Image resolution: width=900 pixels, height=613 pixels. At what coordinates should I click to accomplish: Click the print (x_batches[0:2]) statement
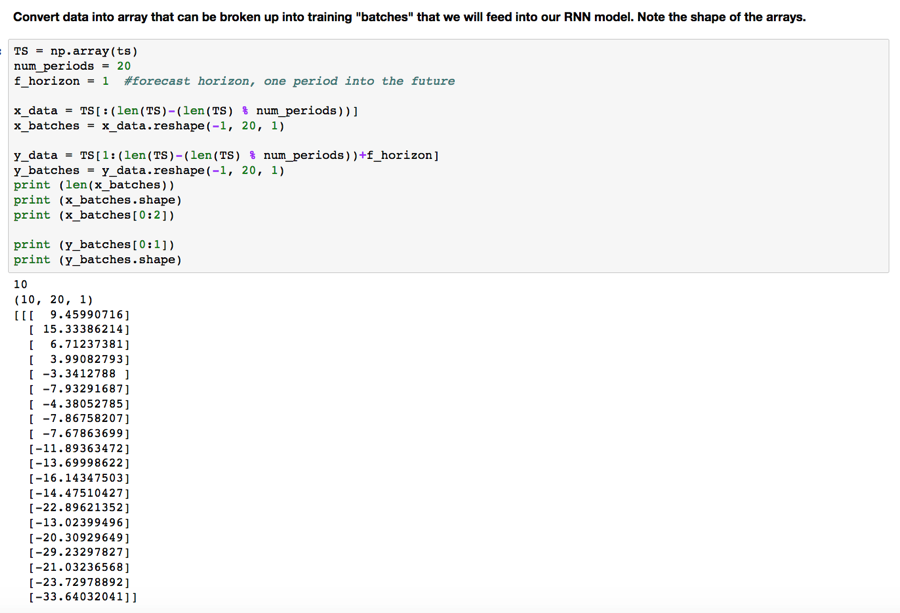point(94,215)
